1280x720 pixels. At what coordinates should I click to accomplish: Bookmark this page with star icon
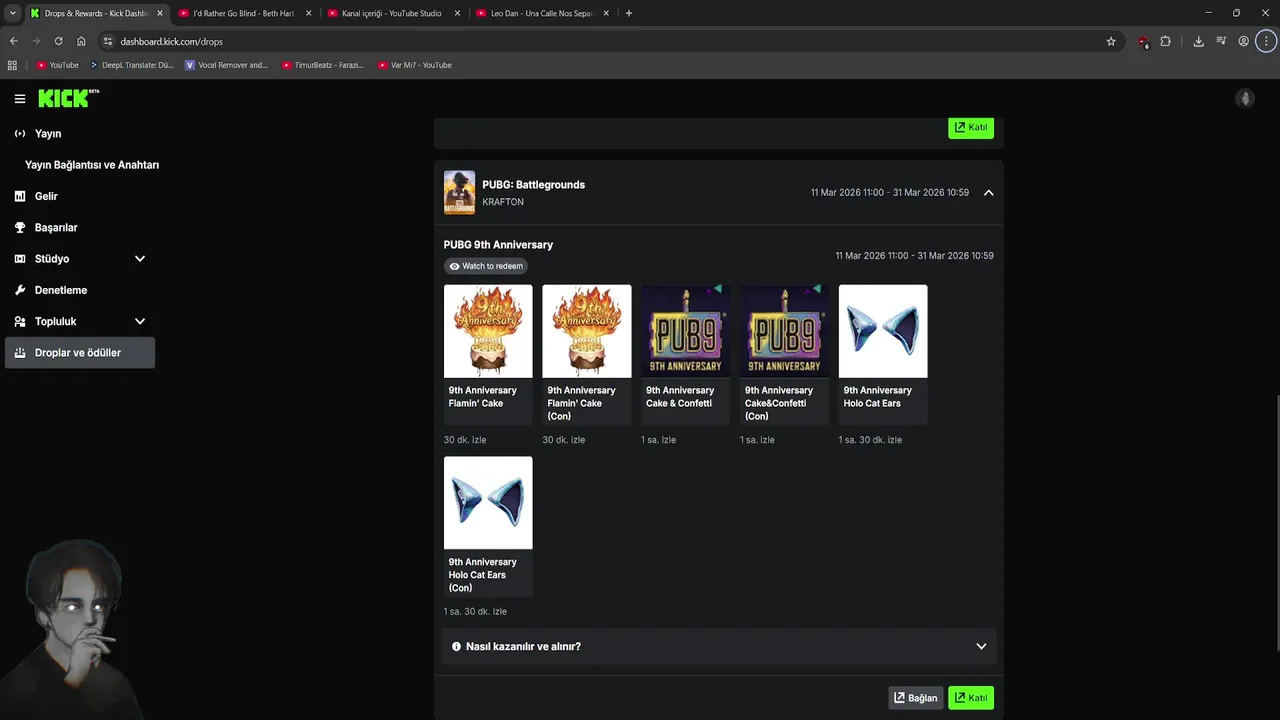pos(1111,41)
